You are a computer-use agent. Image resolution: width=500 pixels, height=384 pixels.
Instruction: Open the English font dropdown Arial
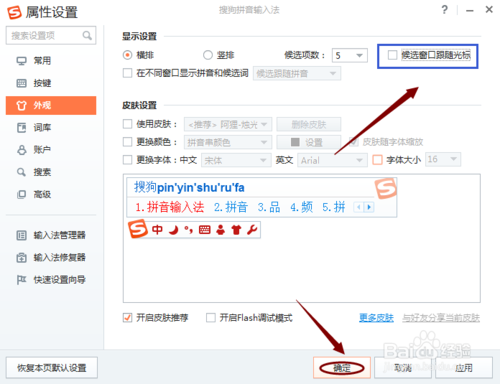332,161
